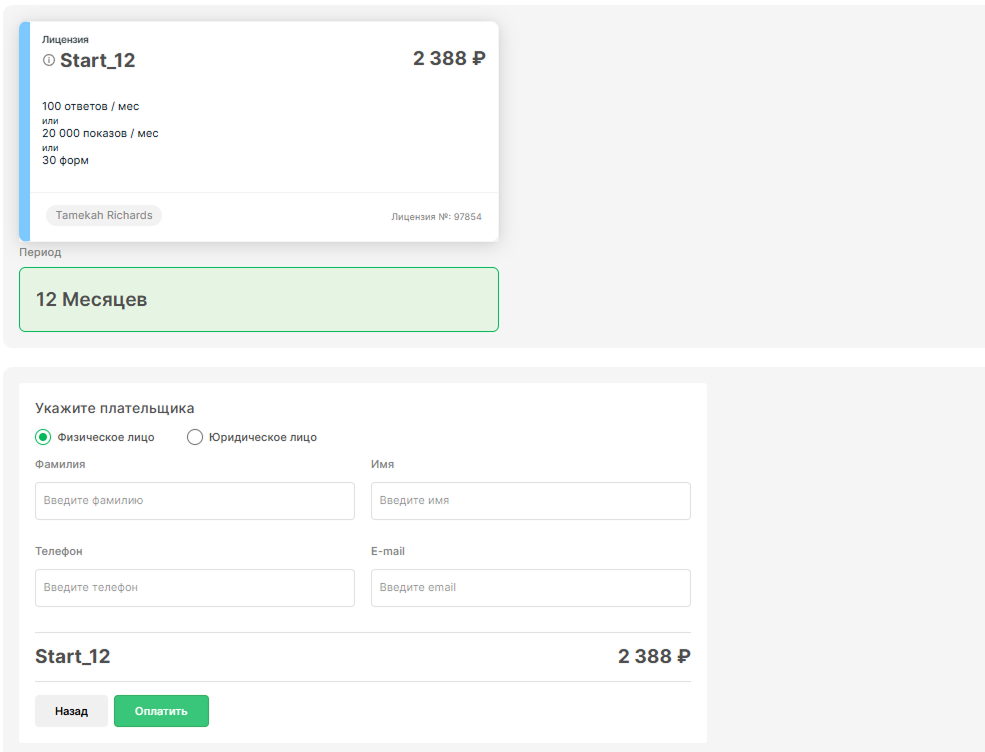This screenshot has height=752, width=985.
Task: Click the Tamekah Richards tag
Action: click(104, 215)
